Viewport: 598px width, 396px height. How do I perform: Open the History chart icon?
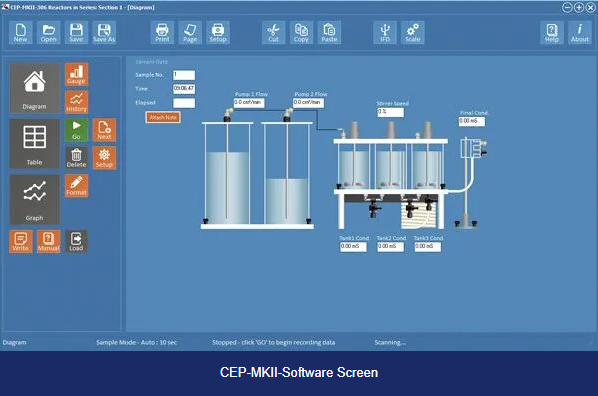pos(76,102)
